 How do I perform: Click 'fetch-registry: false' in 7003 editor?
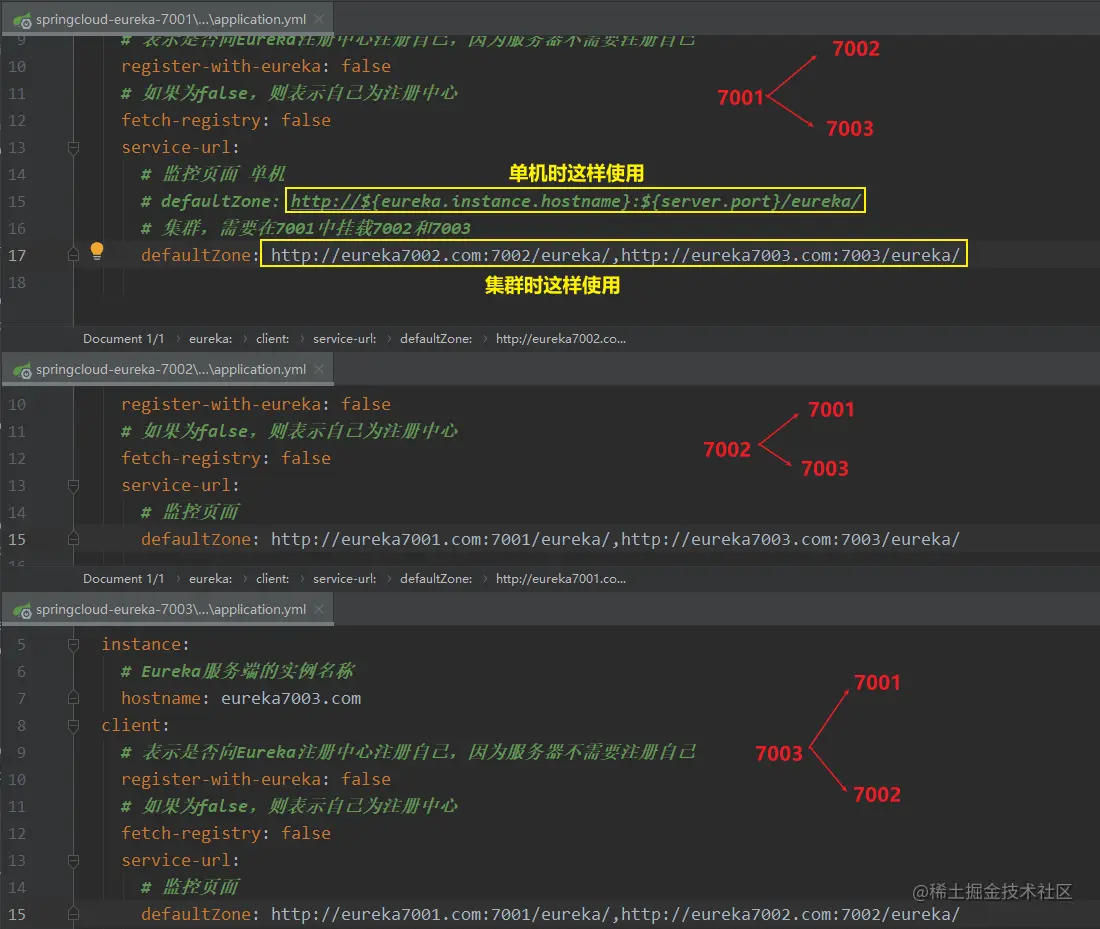coord(225,834)
